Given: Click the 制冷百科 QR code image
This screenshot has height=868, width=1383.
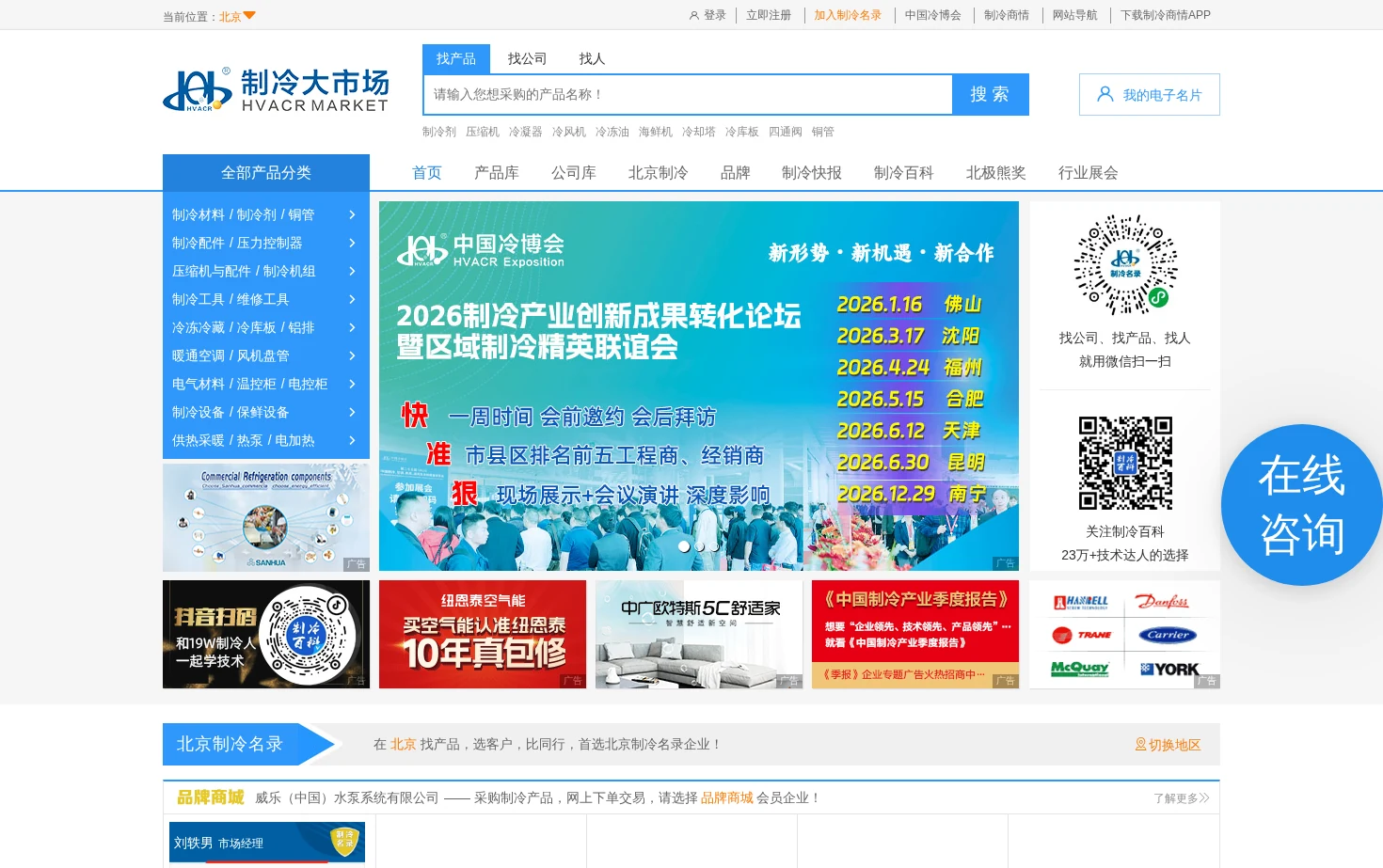Looking at the screenshot, I should (1125, 463).
